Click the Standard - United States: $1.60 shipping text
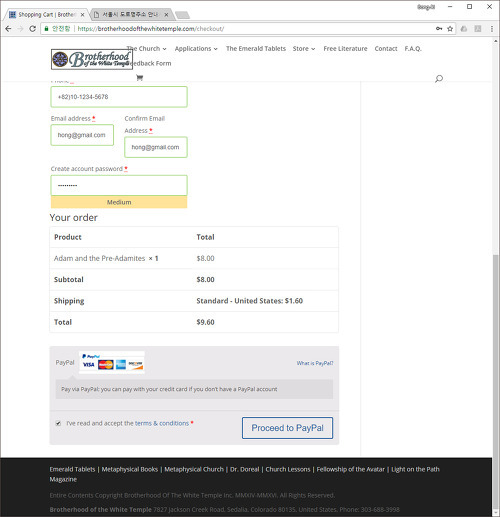The width and height of the screenshot is (500, 517). click(x=250, y=301)
